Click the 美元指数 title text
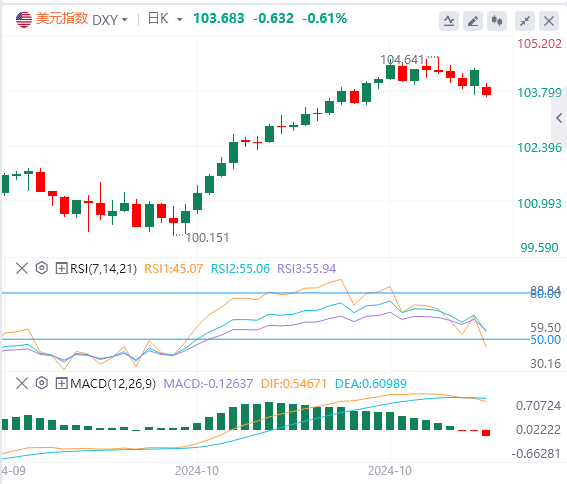 tap(62, 18)
